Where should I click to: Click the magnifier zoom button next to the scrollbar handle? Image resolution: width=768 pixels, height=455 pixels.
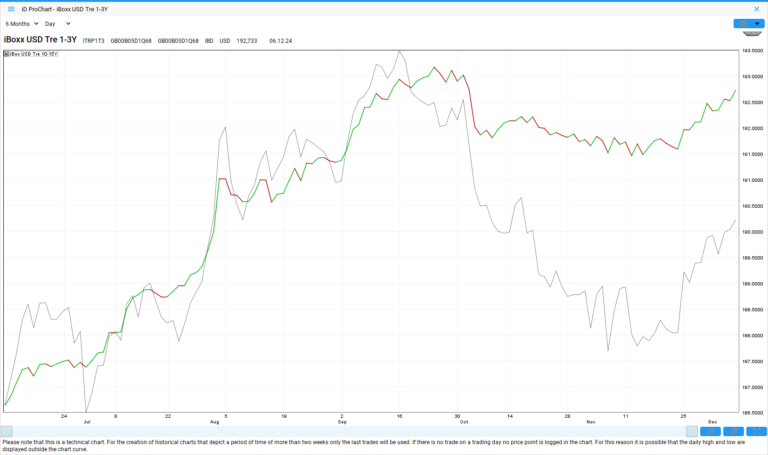[710, 431]
